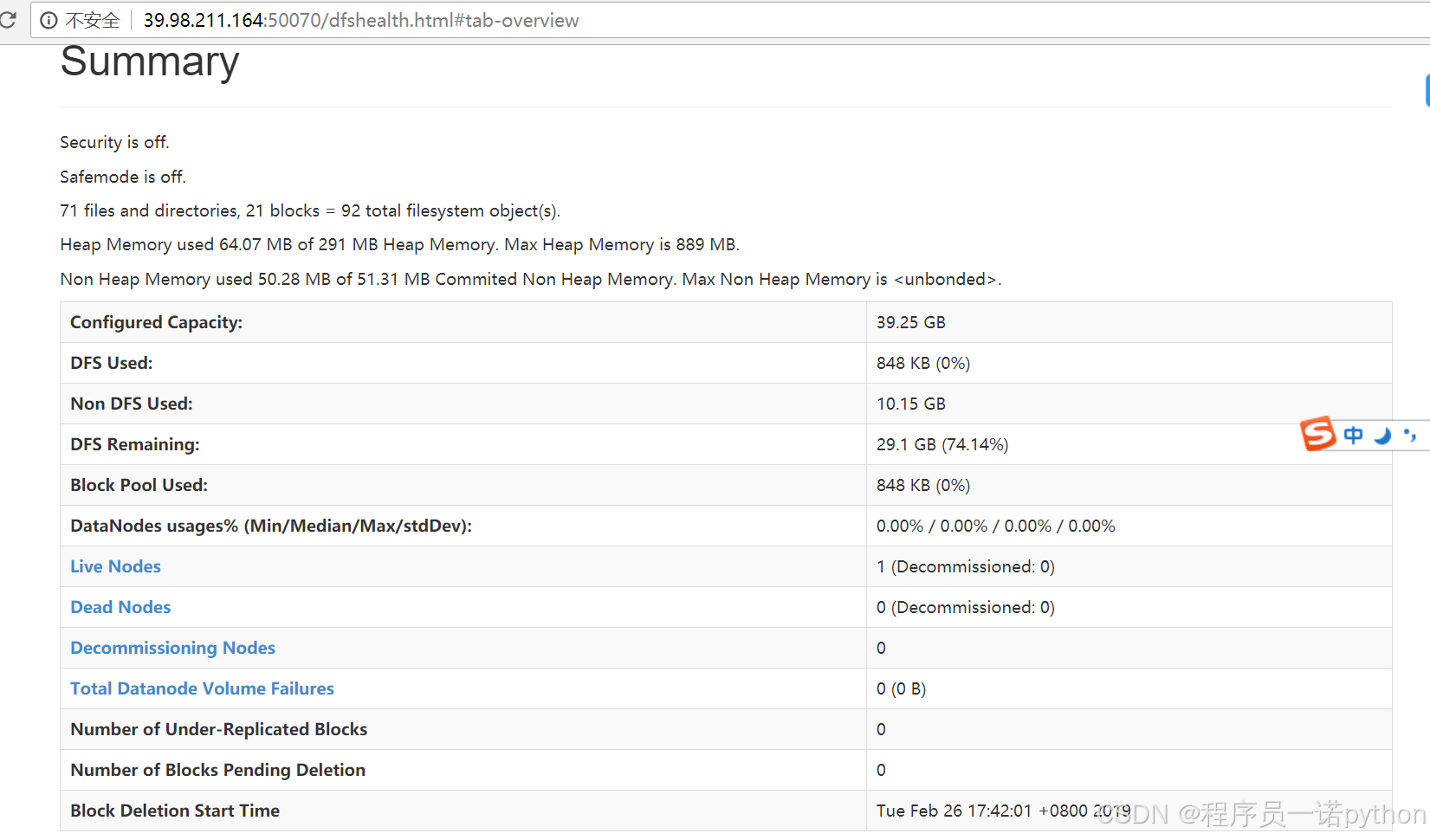Toggle the Sogou punctuation mode icon
The height and width of the screenshot is (840, 1430).
(x=1410, y=435)
